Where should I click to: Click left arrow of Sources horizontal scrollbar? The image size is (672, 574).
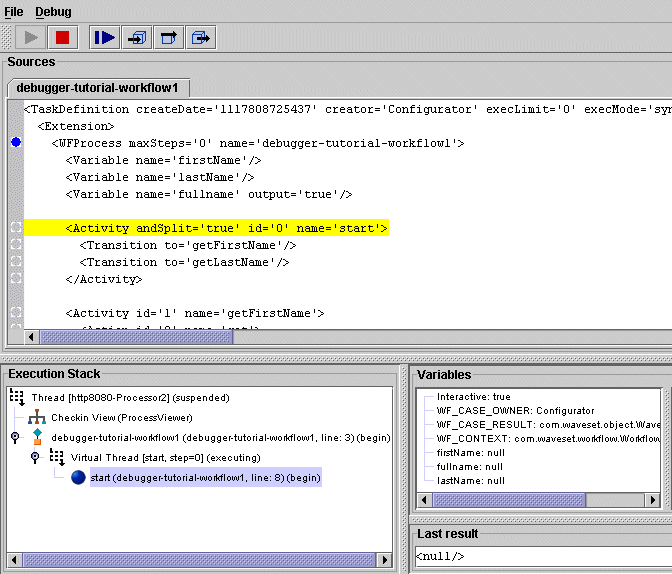pos(31,337)
